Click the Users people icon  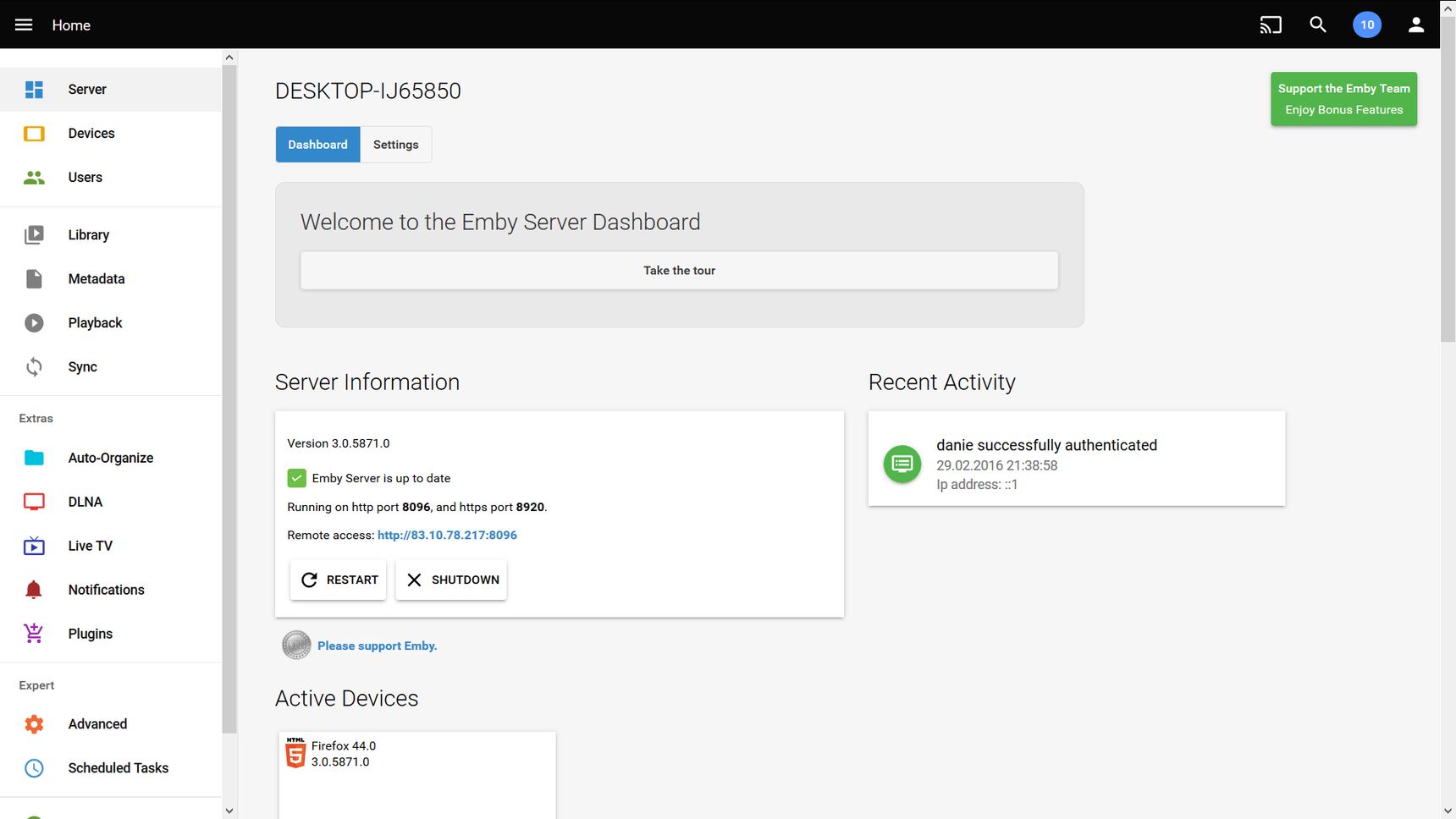coord(34,178)
